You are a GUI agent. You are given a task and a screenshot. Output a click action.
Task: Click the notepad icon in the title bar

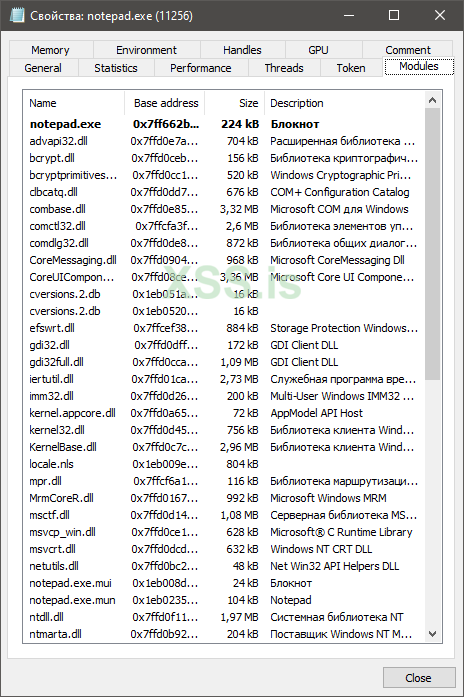[17, 15]
